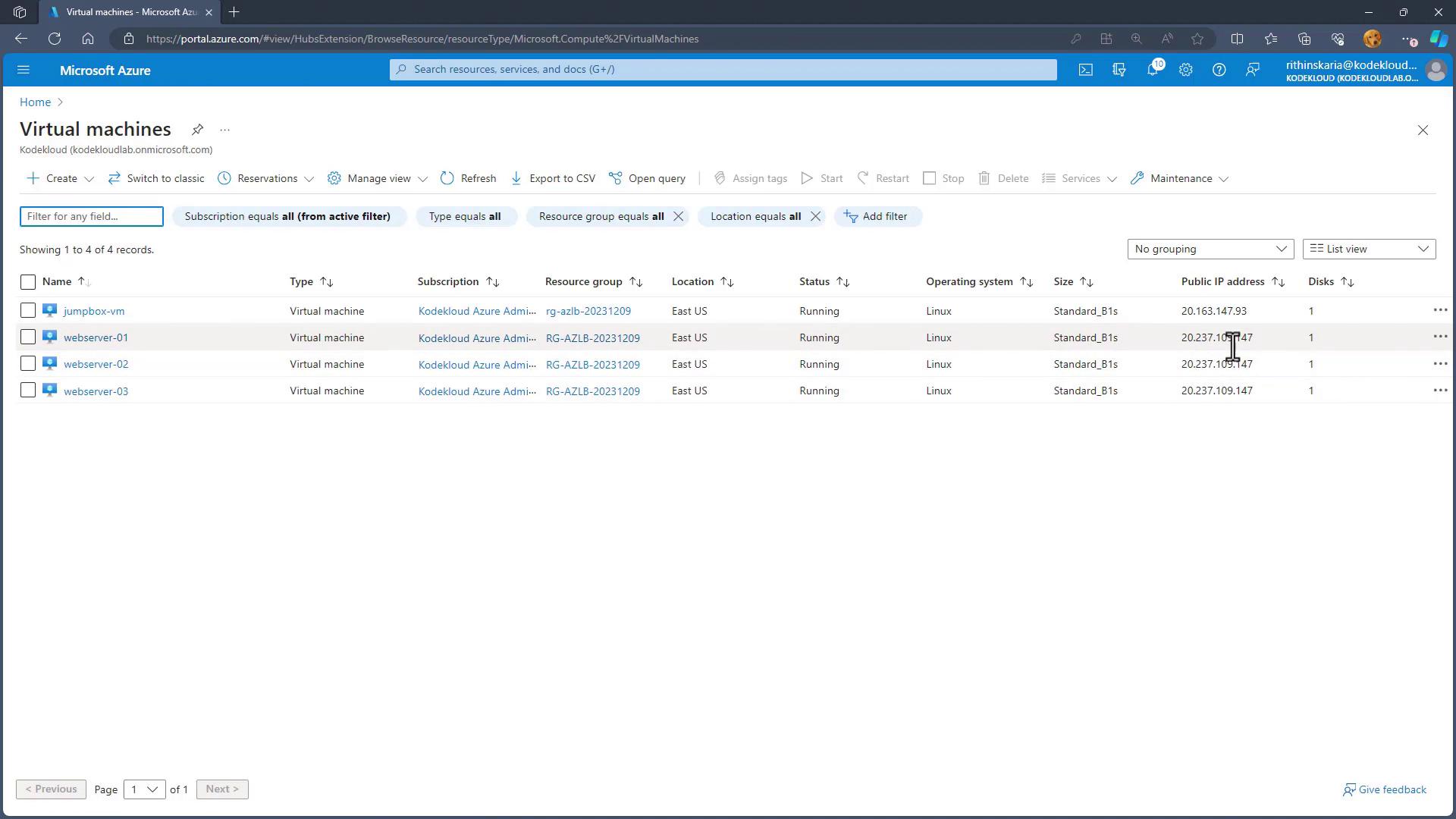Open the notifications bell icon

click(1153, 70)
